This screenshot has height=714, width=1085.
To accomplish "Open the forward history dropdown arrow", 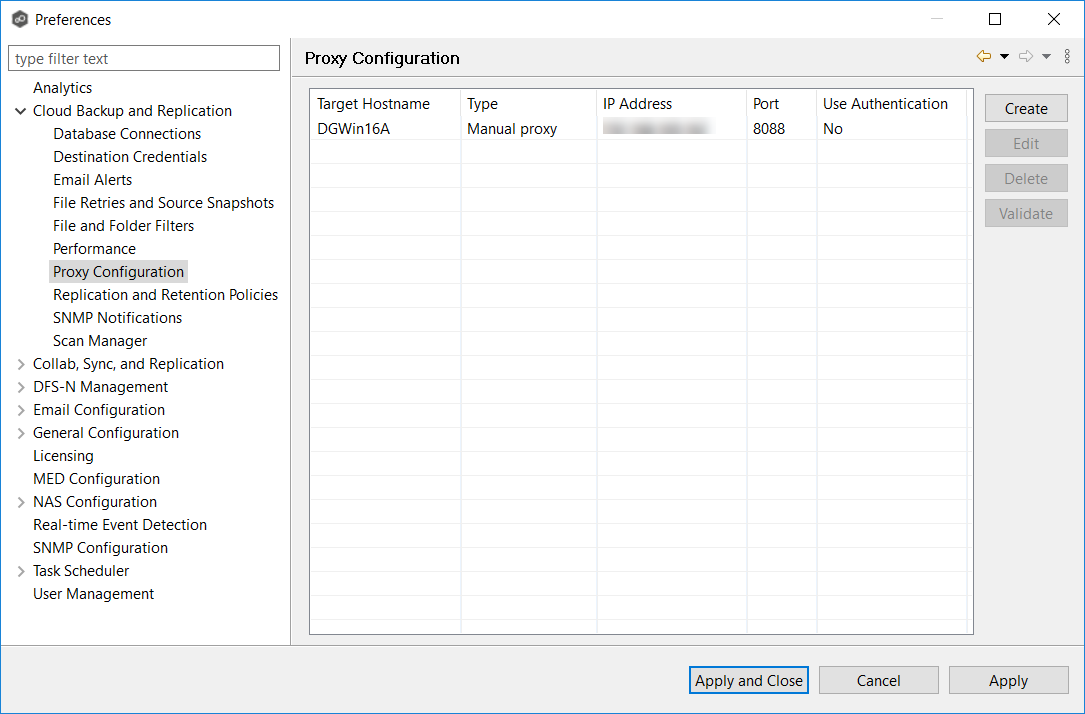I will (x=1046, y=57).
